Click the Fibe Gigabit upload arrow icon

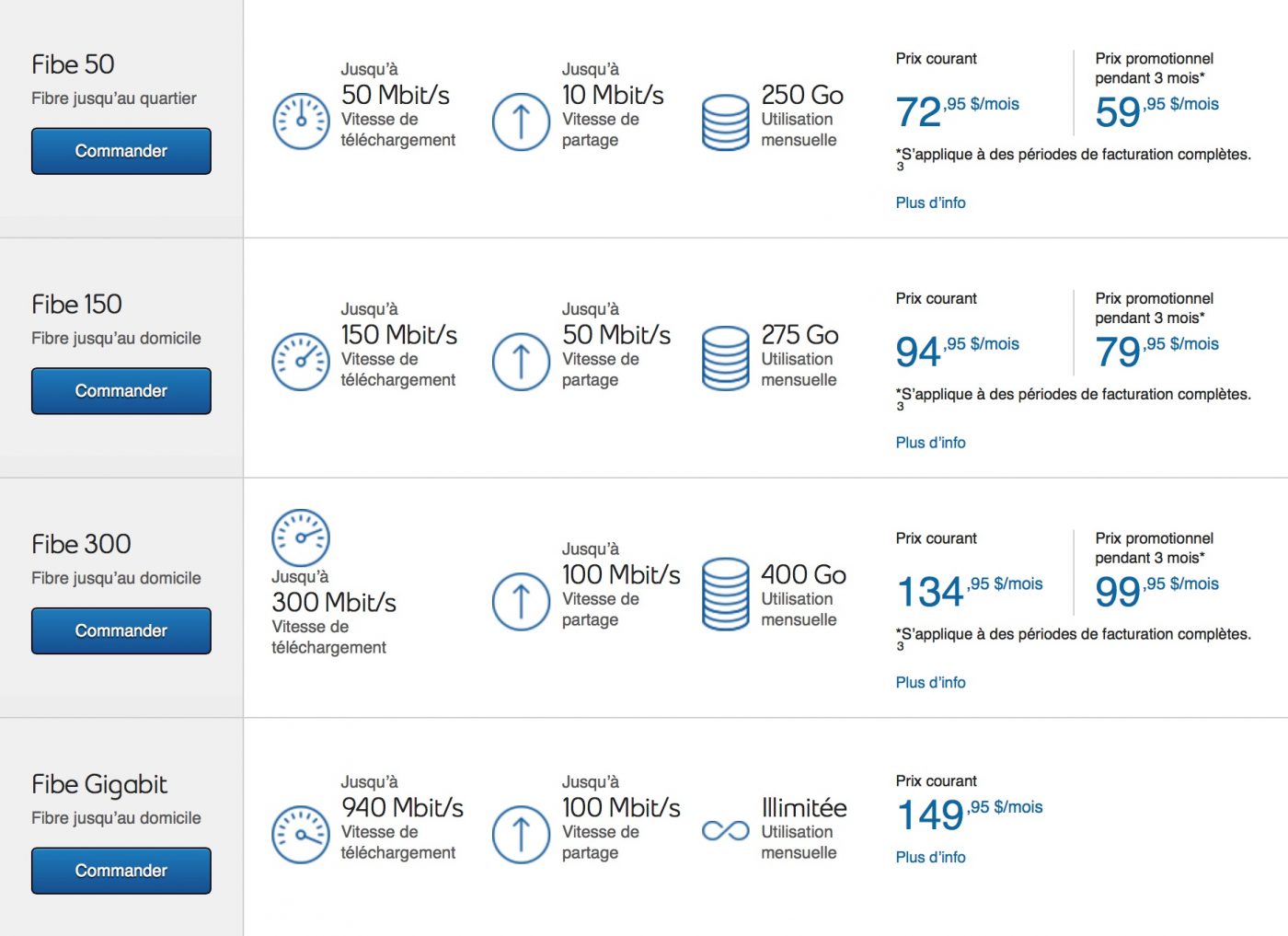(521, 835)
